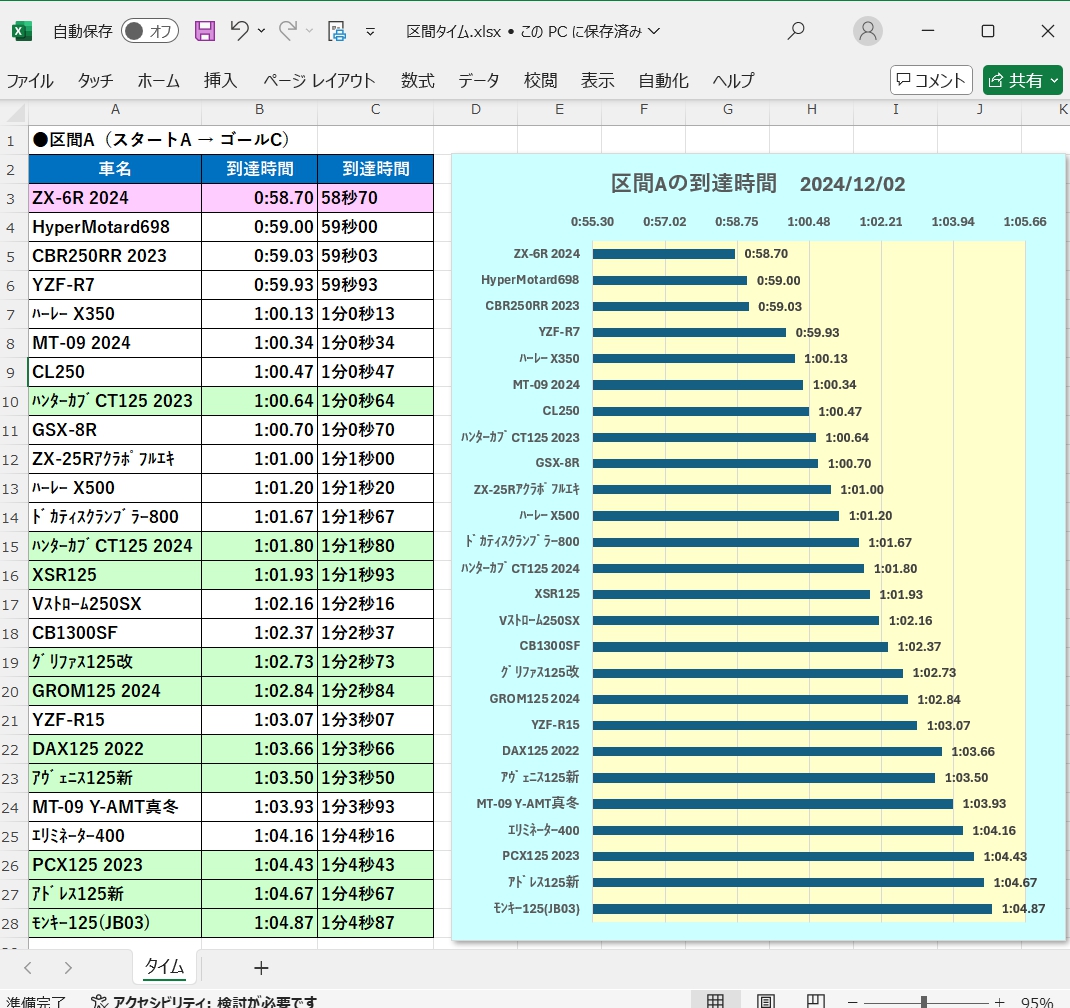This screenshot has height=1008, width=1070.
Task: Open the 校閲 ribbon tab
Action: coord(540,81)
